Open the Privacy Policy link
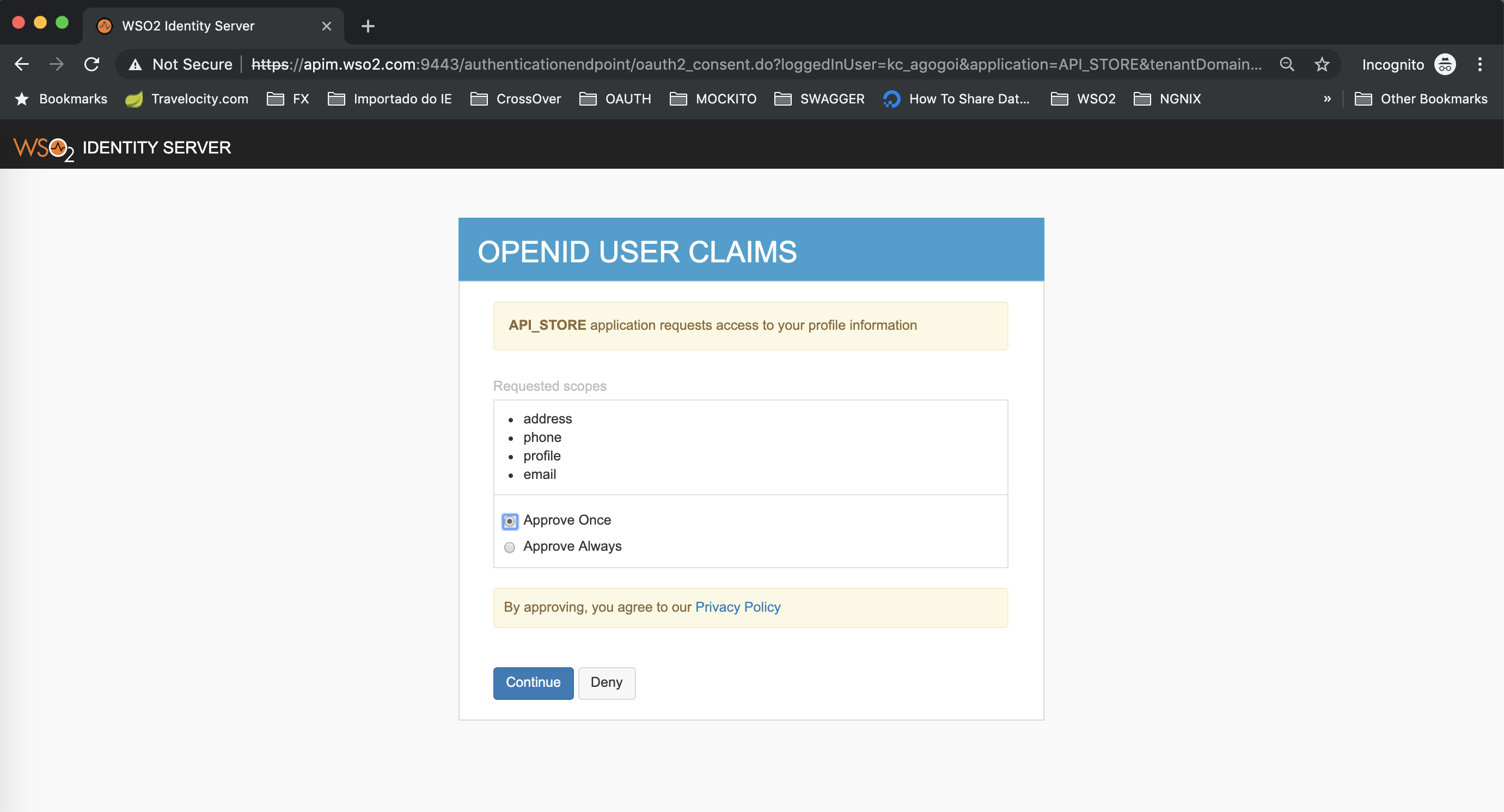Viewport: 1504px width, 812px height. coord(737,607)
